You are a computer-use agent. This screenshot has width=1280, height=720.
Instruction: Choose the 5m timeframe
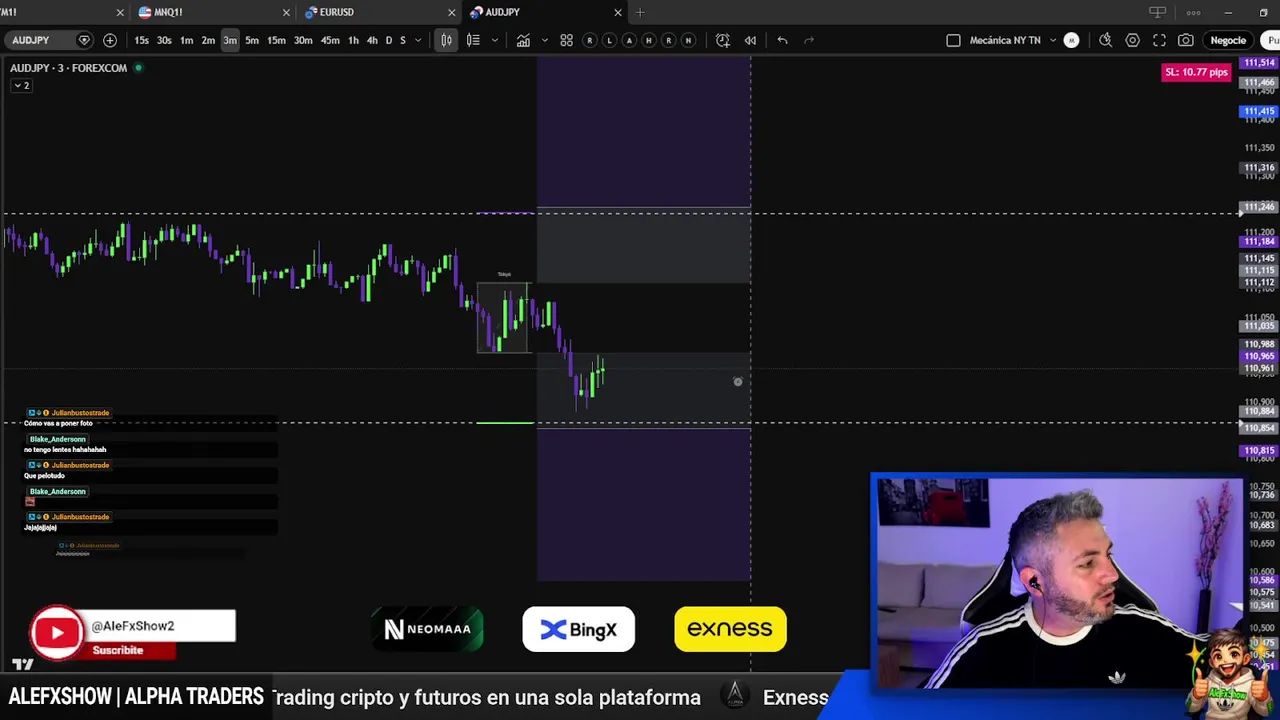point(252,40)
